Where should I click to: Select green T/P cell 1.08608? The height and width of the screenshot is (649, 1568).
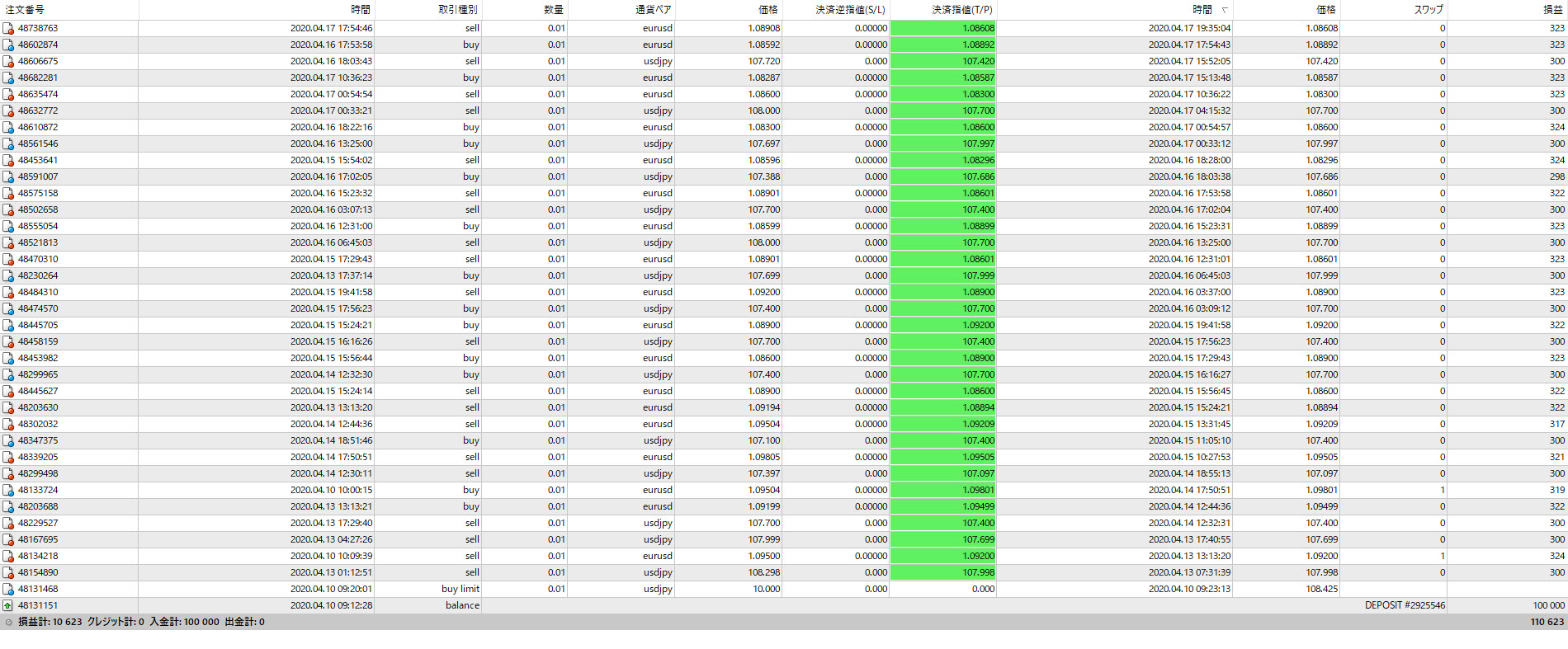(x=943, y=28)
